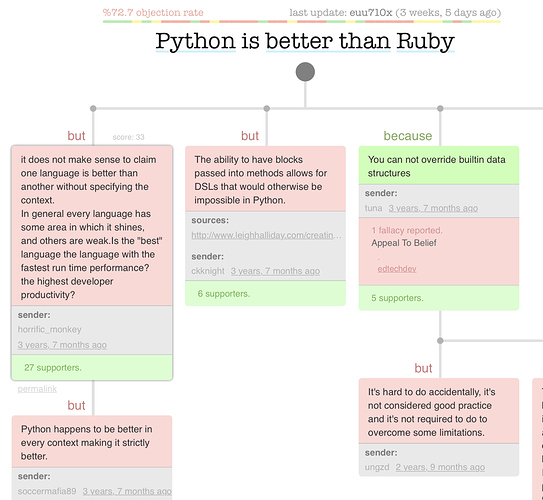Click the connector dot above 'it does not make sense' card
The image size is (543, 500).
click(x=93, y=108)
